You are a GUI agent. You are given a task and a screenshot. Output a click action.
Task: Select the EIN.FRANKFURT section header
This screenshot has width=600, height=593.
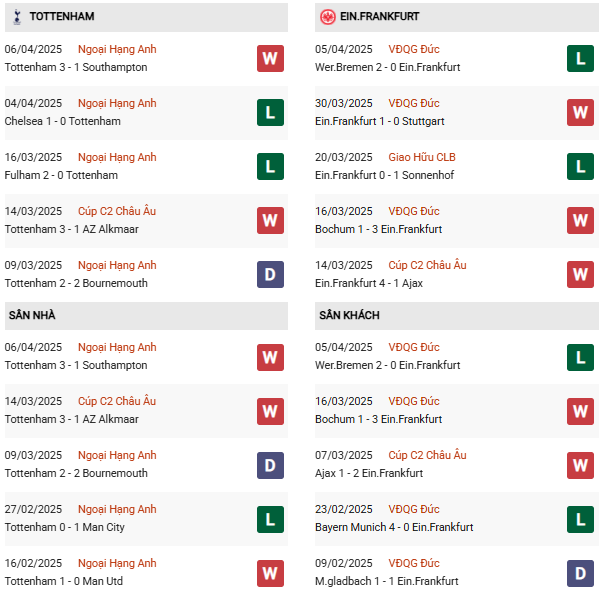[383, 17]
